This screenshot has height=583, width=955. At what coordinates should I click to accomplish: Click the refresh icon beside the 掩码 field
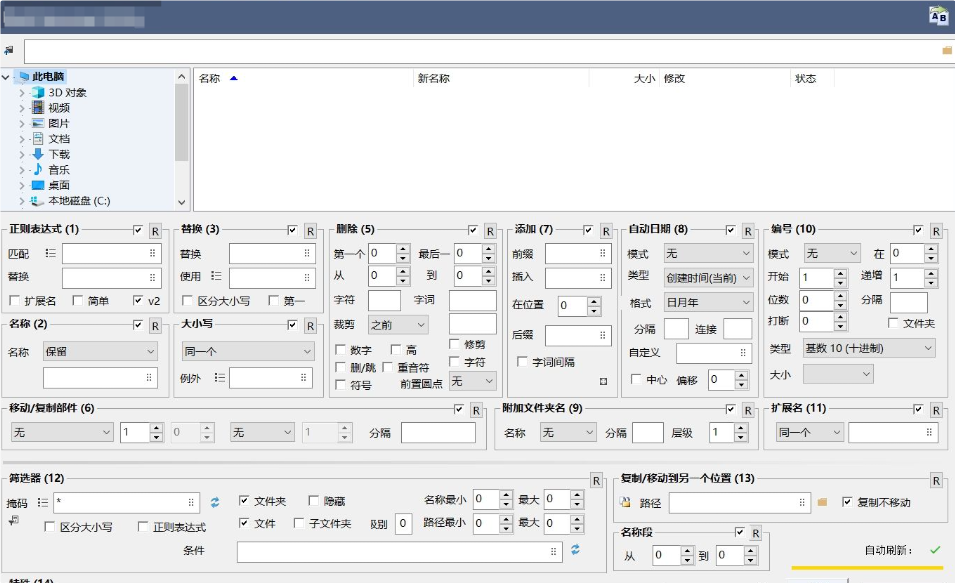click(x=215, y=503)
